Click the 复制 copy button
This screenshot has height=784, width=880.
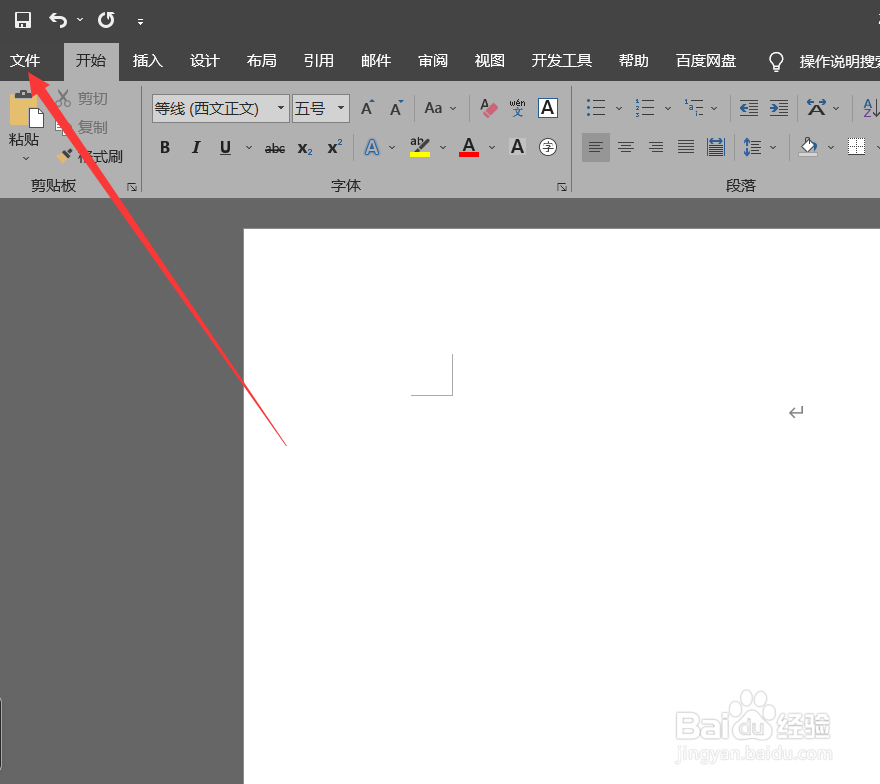coord(82,127)
